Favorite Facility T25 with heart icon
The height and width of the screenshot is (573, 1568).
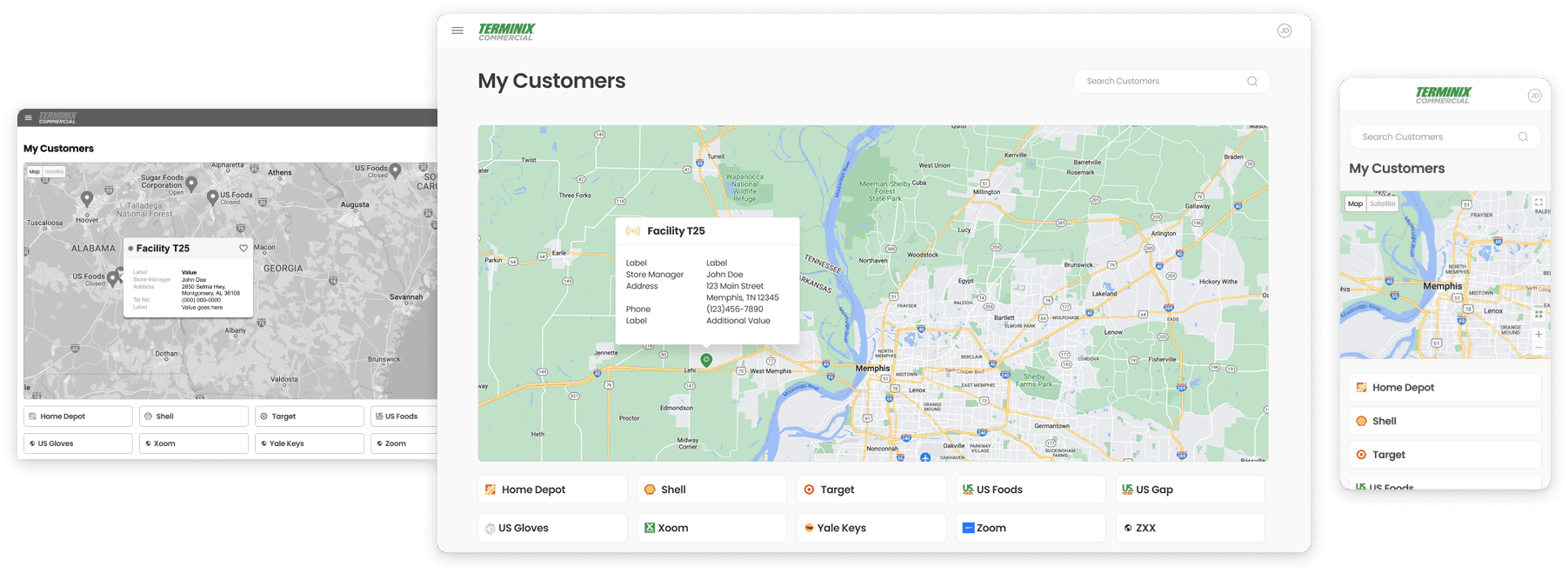244,248
